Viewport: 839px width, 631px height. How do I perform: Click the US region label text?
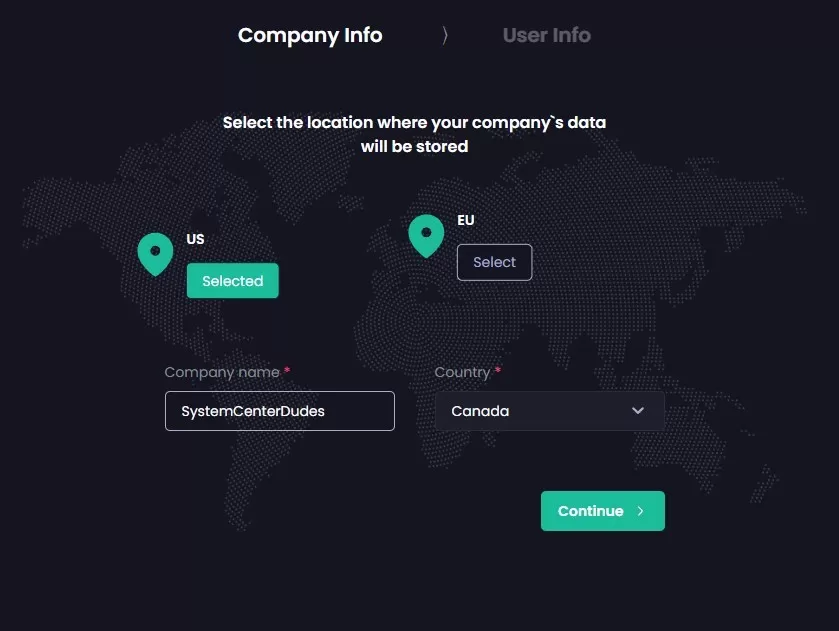(195, 239)
